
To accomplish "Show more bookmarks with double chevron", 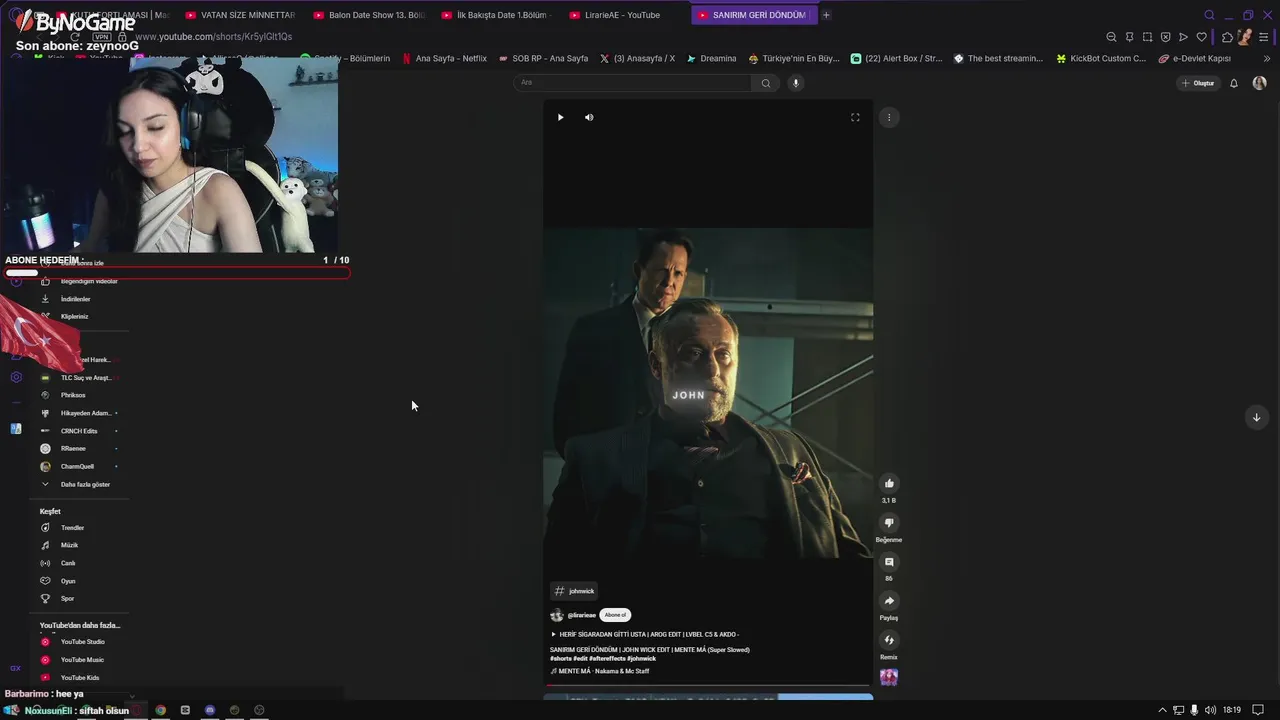I will (x=1267, y=58).
